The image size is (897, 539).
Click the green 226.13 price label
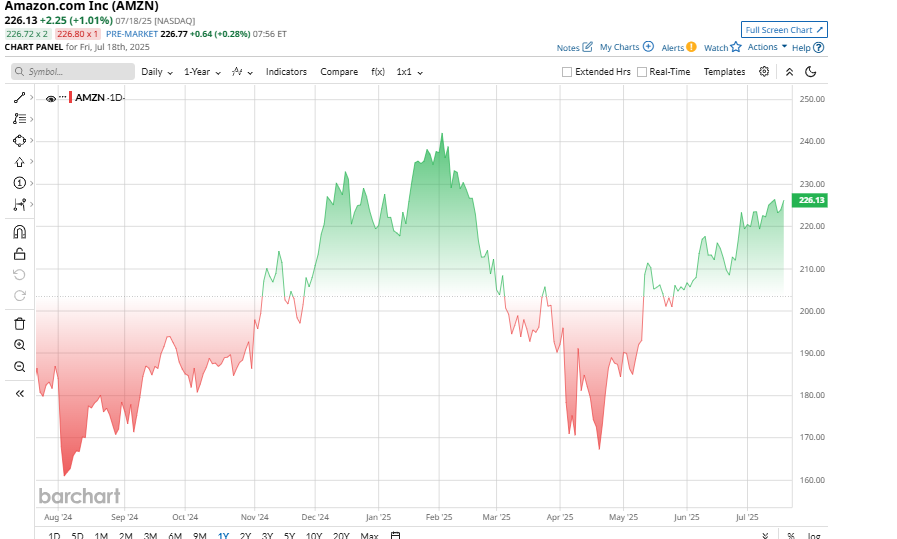pyautogui.click(x=809, y=200)
